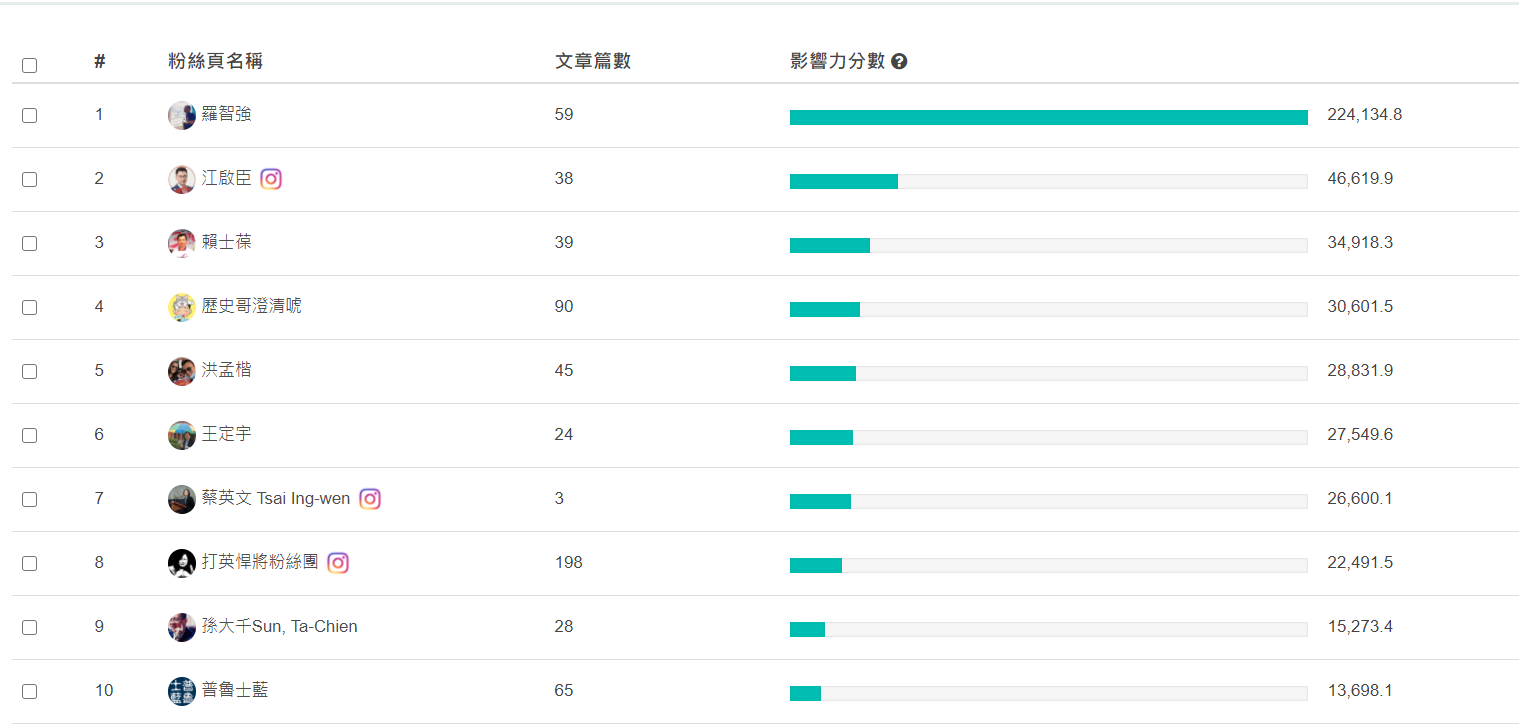This screenshot has height=726, width=1519.
Task: Click 羅智強's profile avatar
Action: [x=182, y=115]
